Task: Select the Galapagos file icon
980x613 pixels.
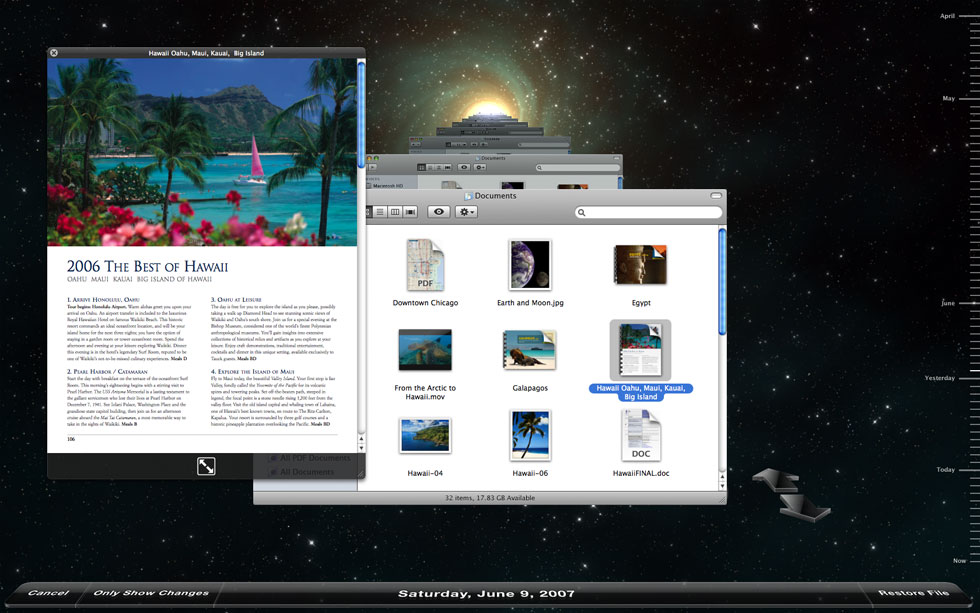Action: [529, 350]
